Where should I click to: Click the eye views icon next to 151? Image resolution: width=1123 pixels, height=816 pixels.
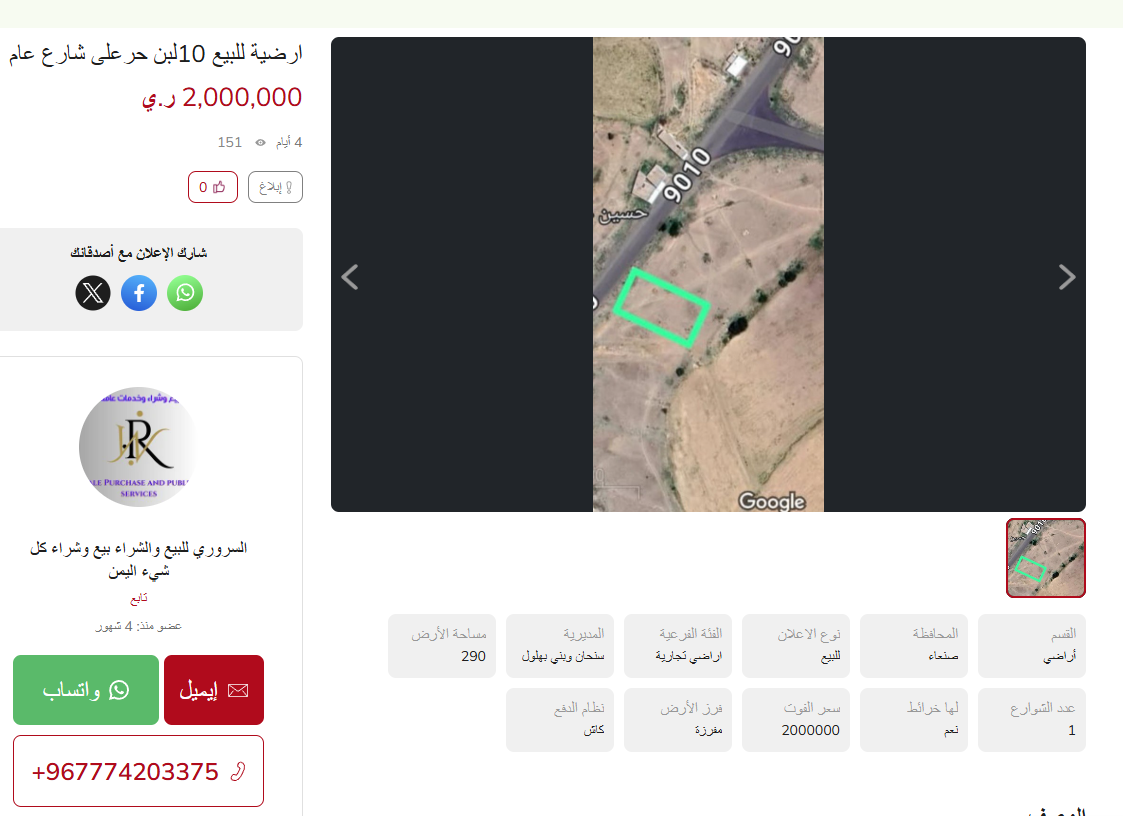click(x=261, y=143)
